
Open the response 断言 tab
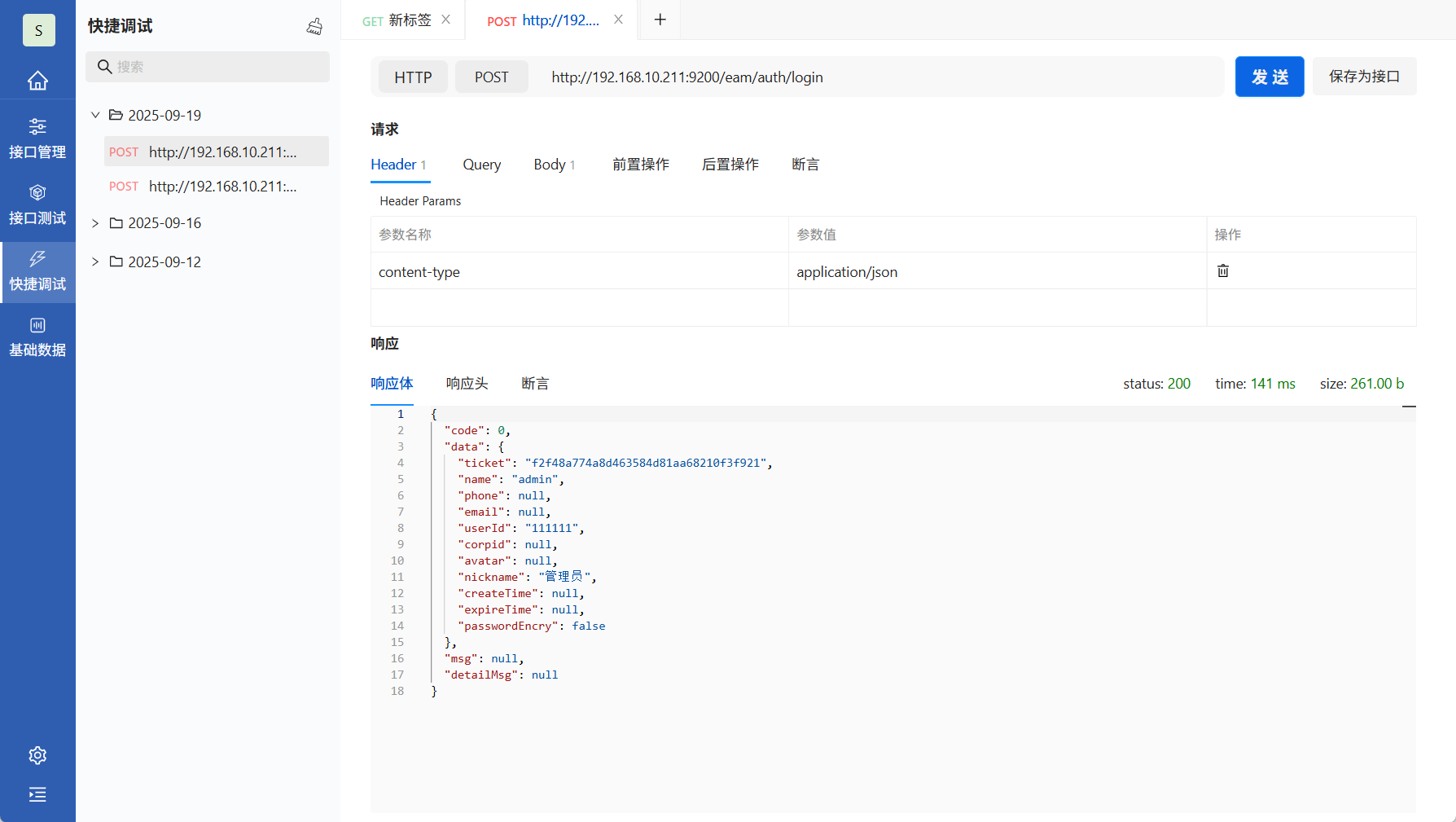(x=535, y=384)
